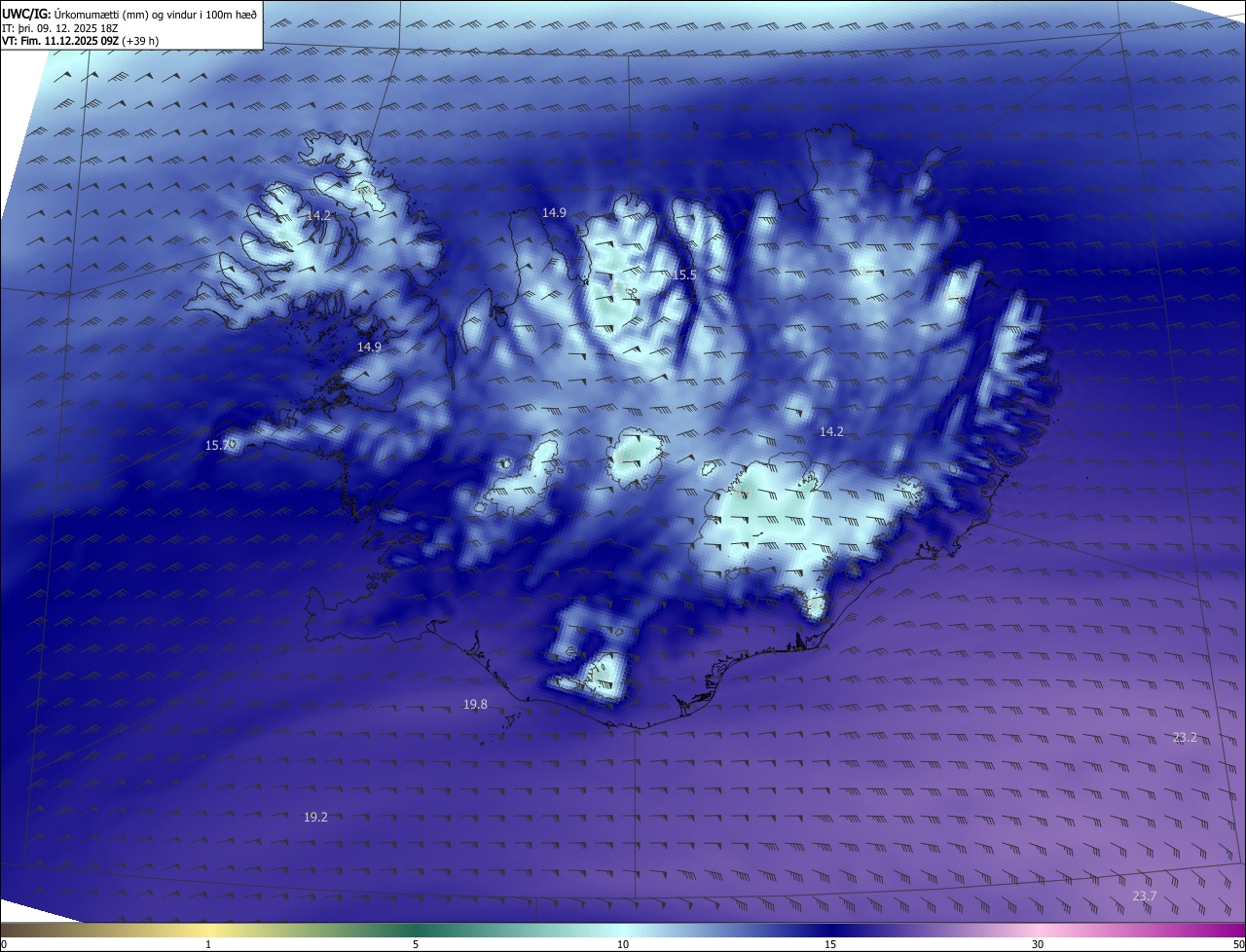Click the '10' tick on the color scale
The image size is (1246, 952).
coord(623,944)
